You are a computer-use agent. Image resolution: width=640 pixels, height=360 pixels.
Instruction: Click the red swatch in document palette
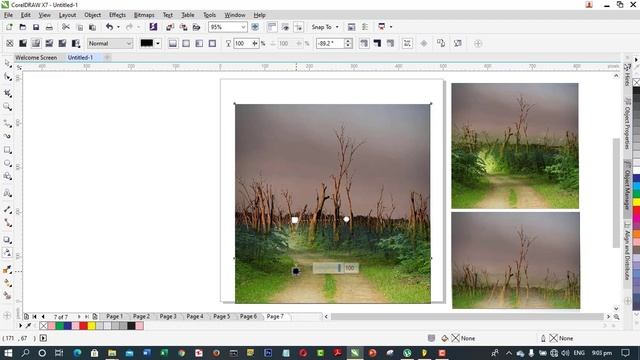tap(83, 326)
